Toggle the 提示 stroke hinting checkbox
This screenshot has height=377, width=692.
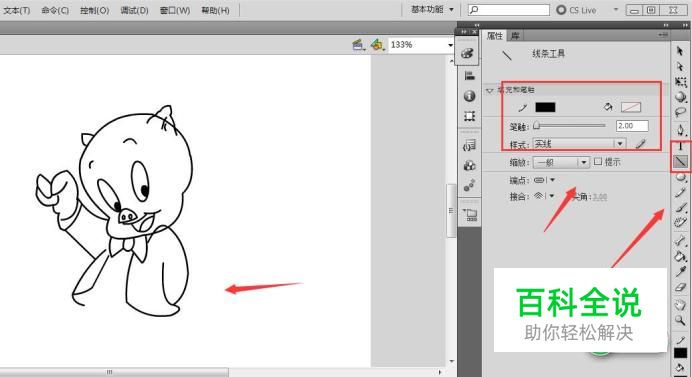point(598,162)
